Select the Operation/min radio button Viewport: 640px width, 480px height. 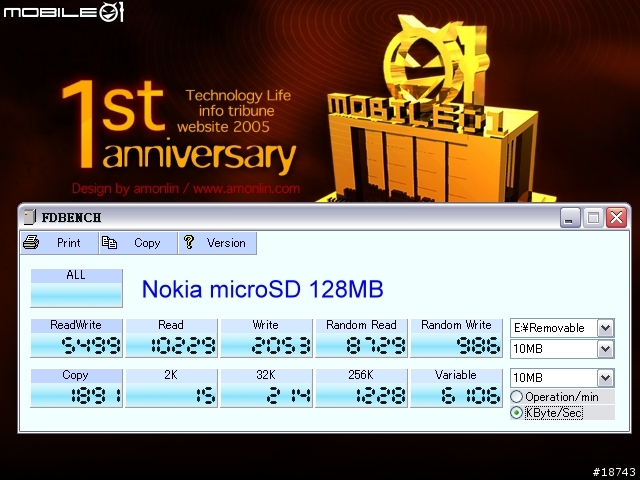point(517,396)
